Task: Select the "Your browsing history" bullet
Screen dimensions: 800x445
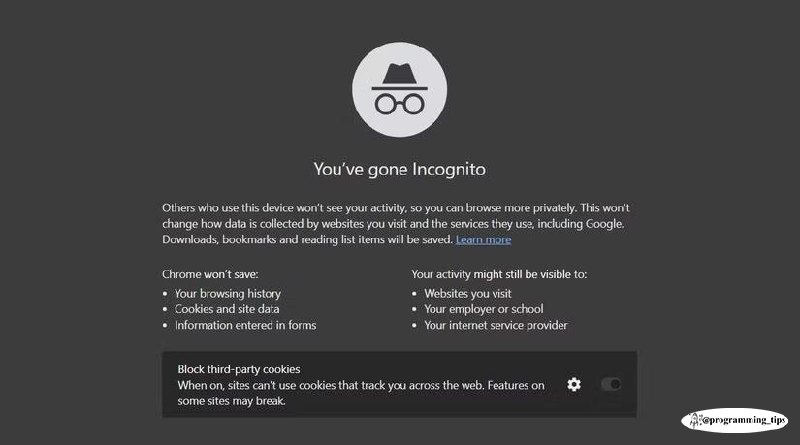Action: (228, 293)
